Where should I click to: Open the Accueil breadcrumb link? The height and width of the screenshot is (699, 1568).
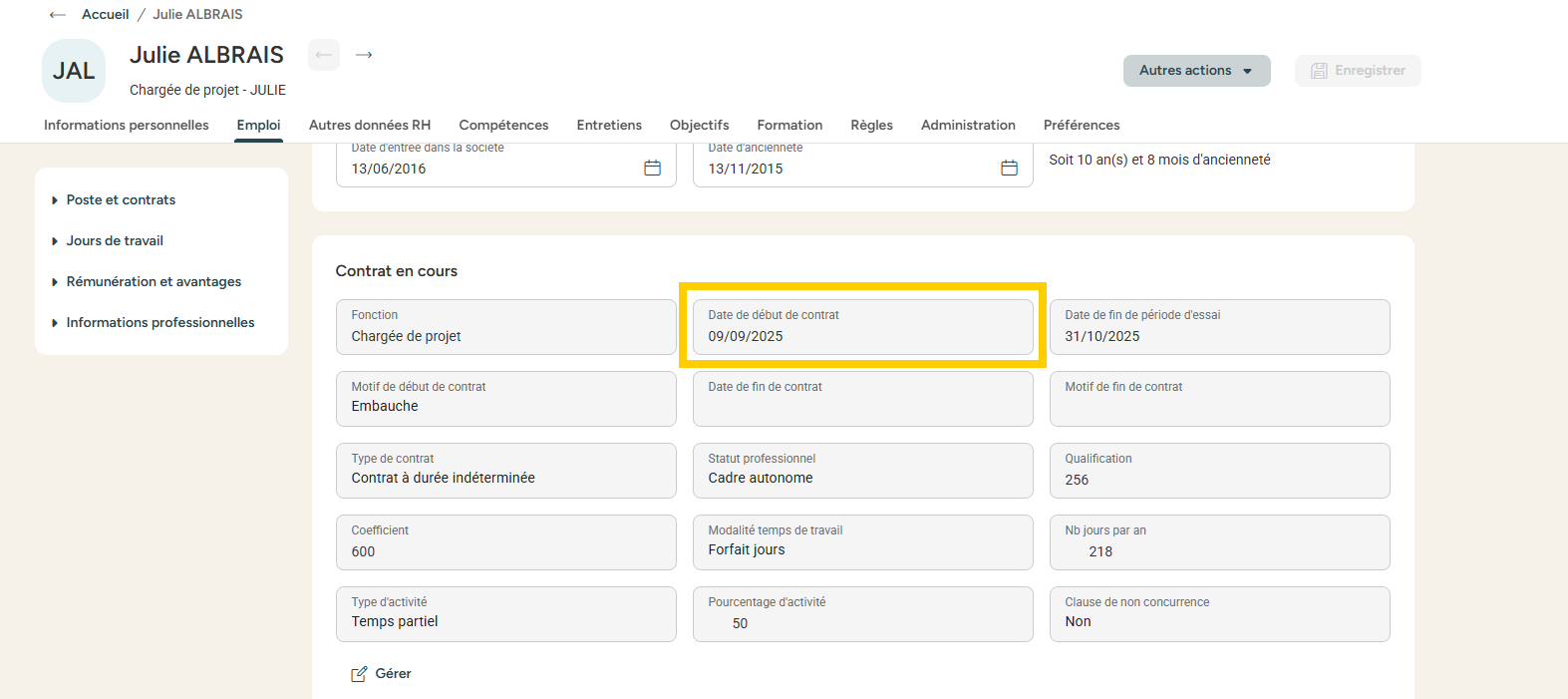106,15
